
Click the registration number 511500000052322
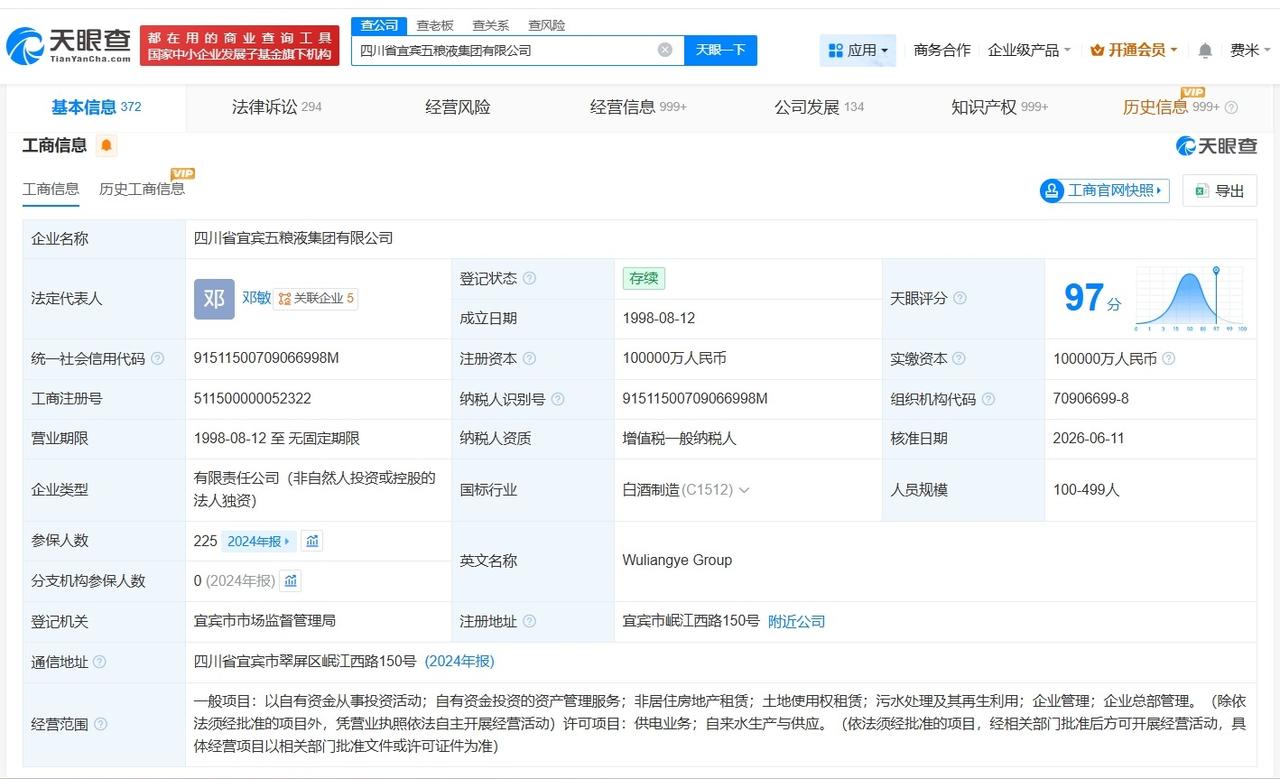[x=253, y=398]
